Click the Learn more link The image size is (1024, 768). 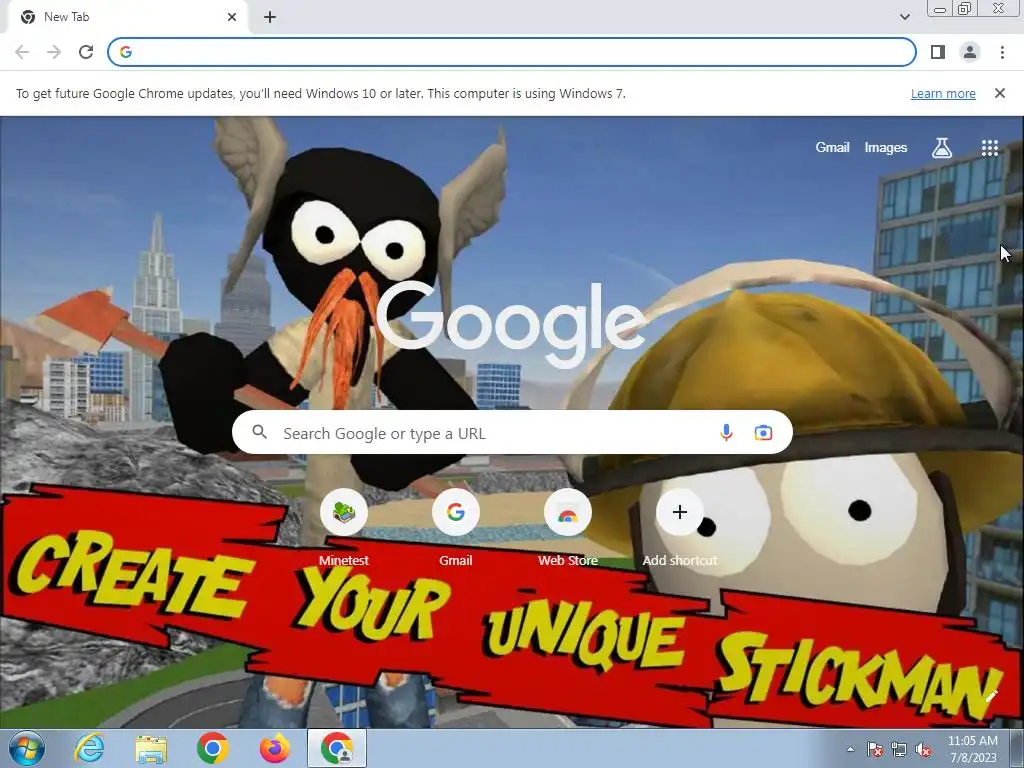pos(943,93)
